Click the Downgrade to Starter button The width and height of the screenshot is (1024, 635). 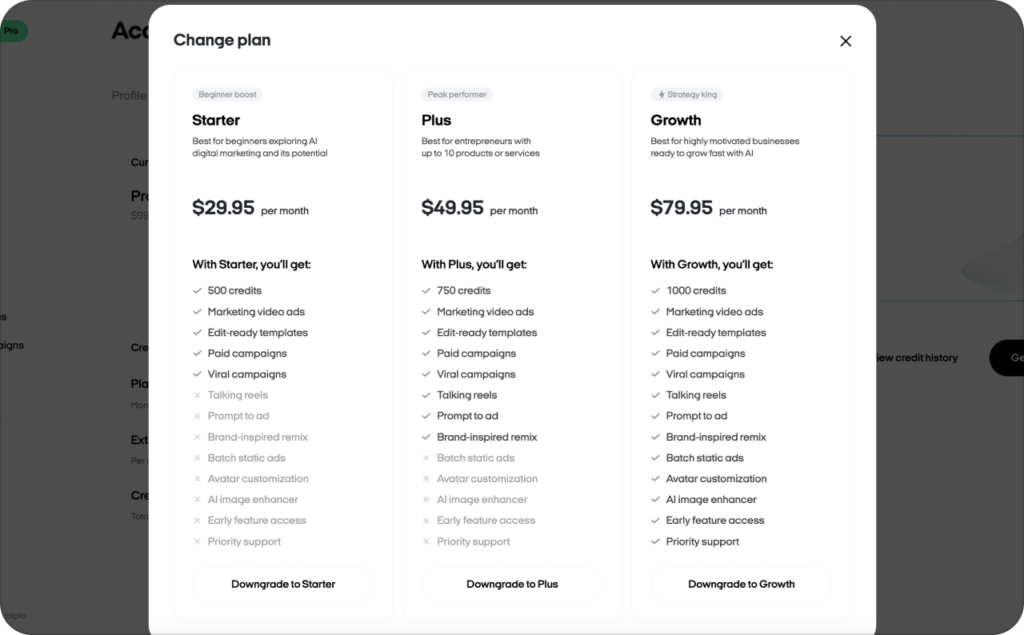[283, 583]
